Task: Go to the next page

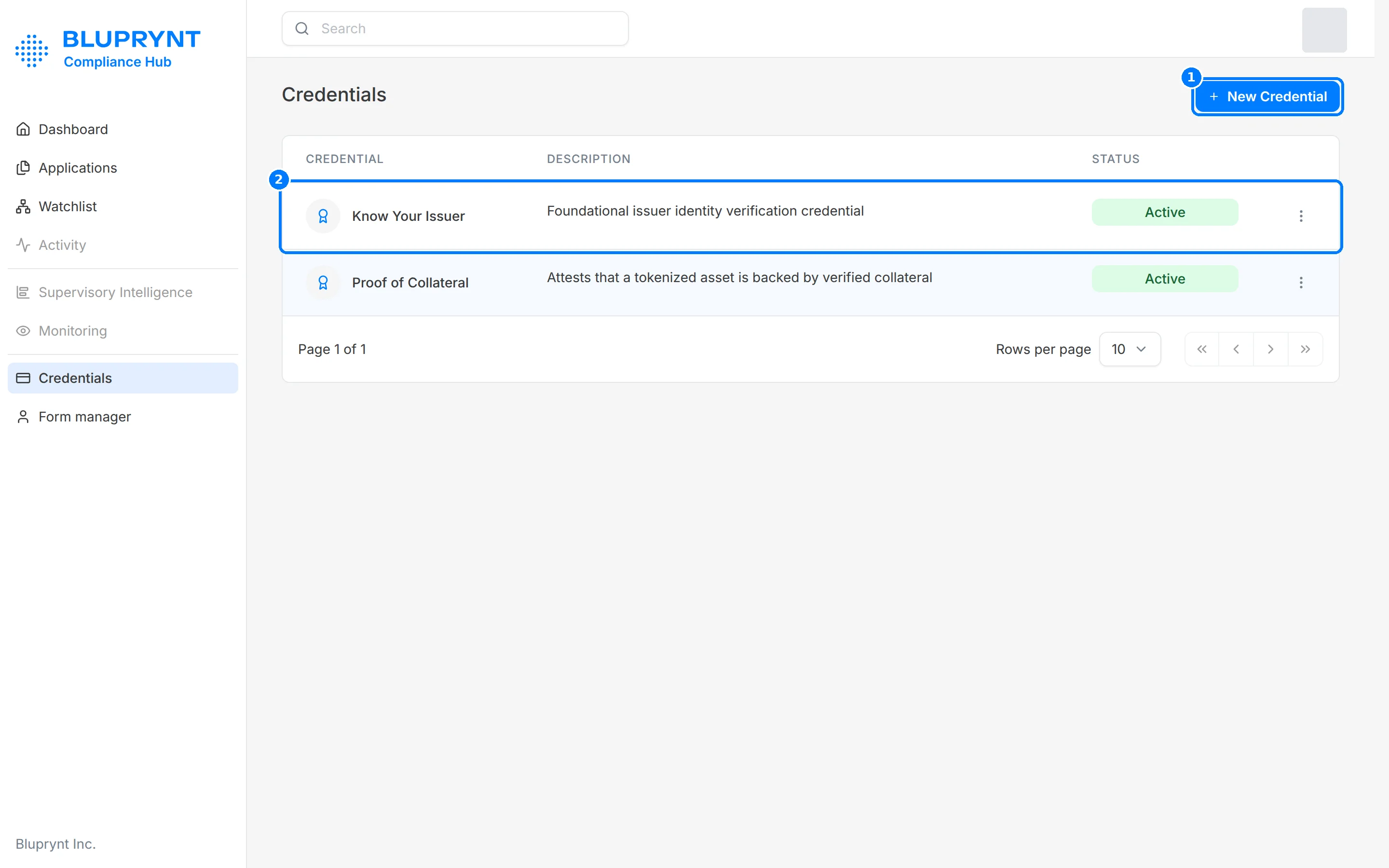Action: 1271,349
